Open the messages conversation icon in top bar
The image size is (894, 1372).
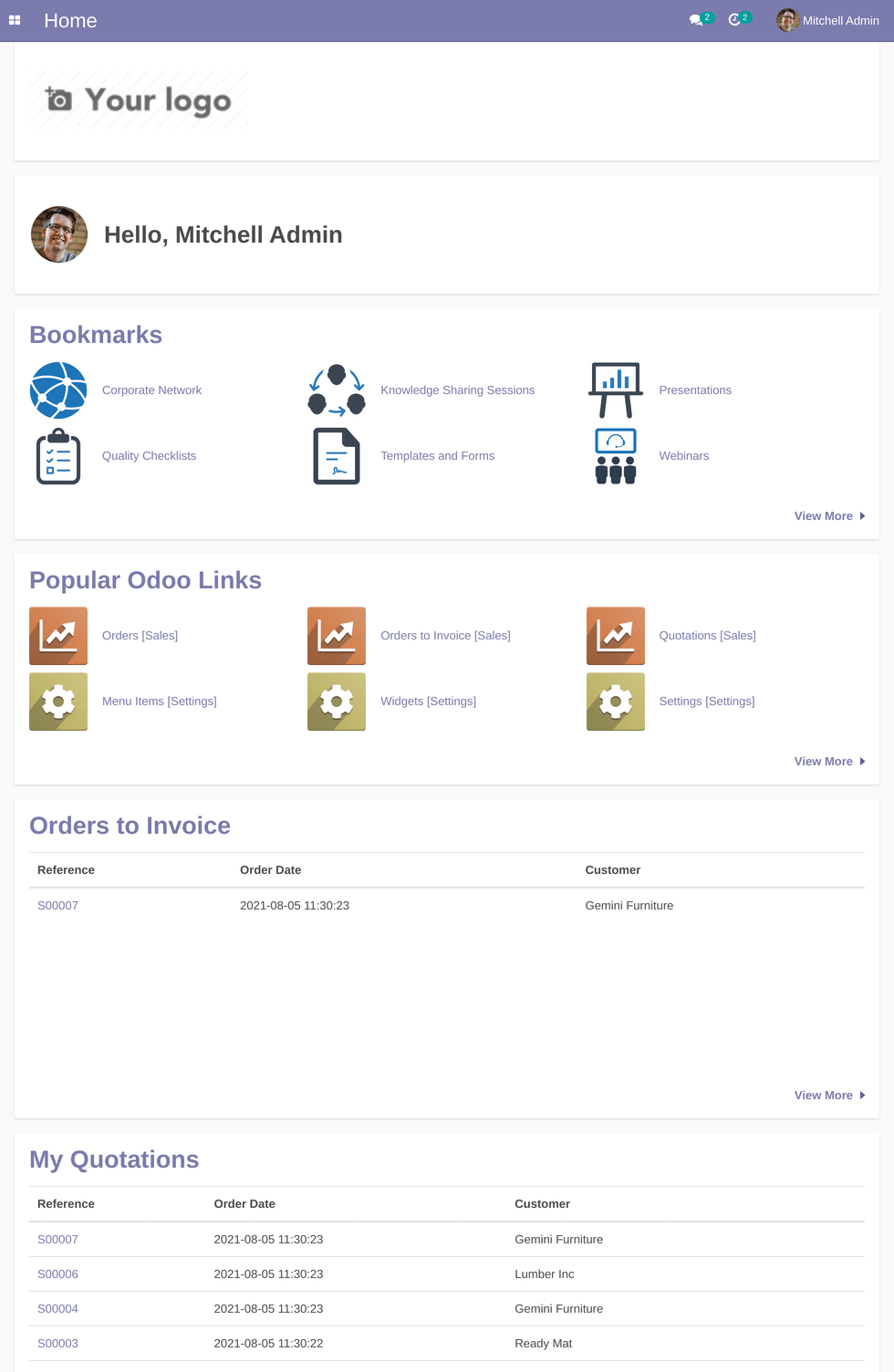coord(696,19)
